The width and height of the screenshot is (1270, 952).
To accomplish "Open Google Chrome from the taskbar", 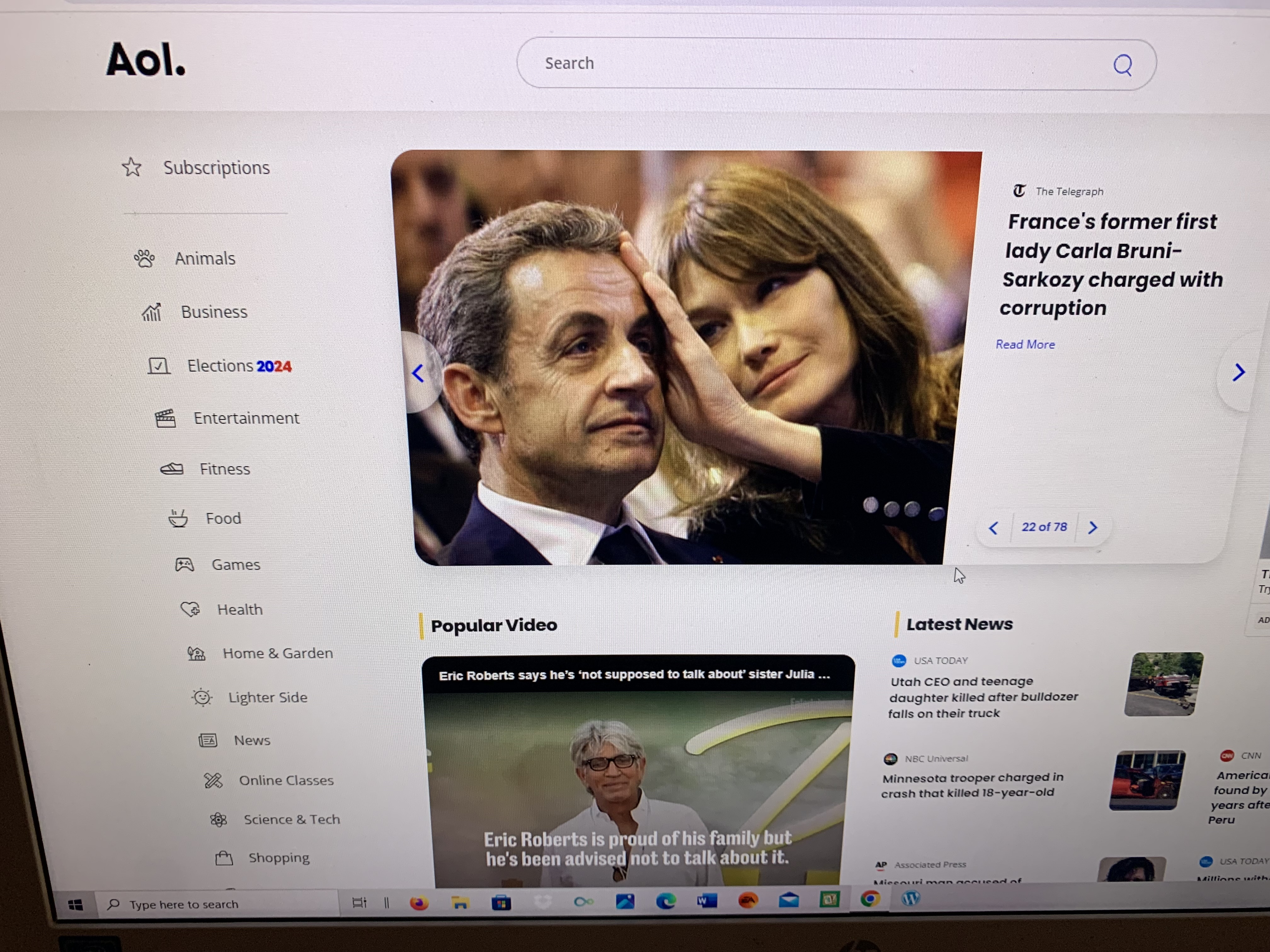I will coord(870,899).
